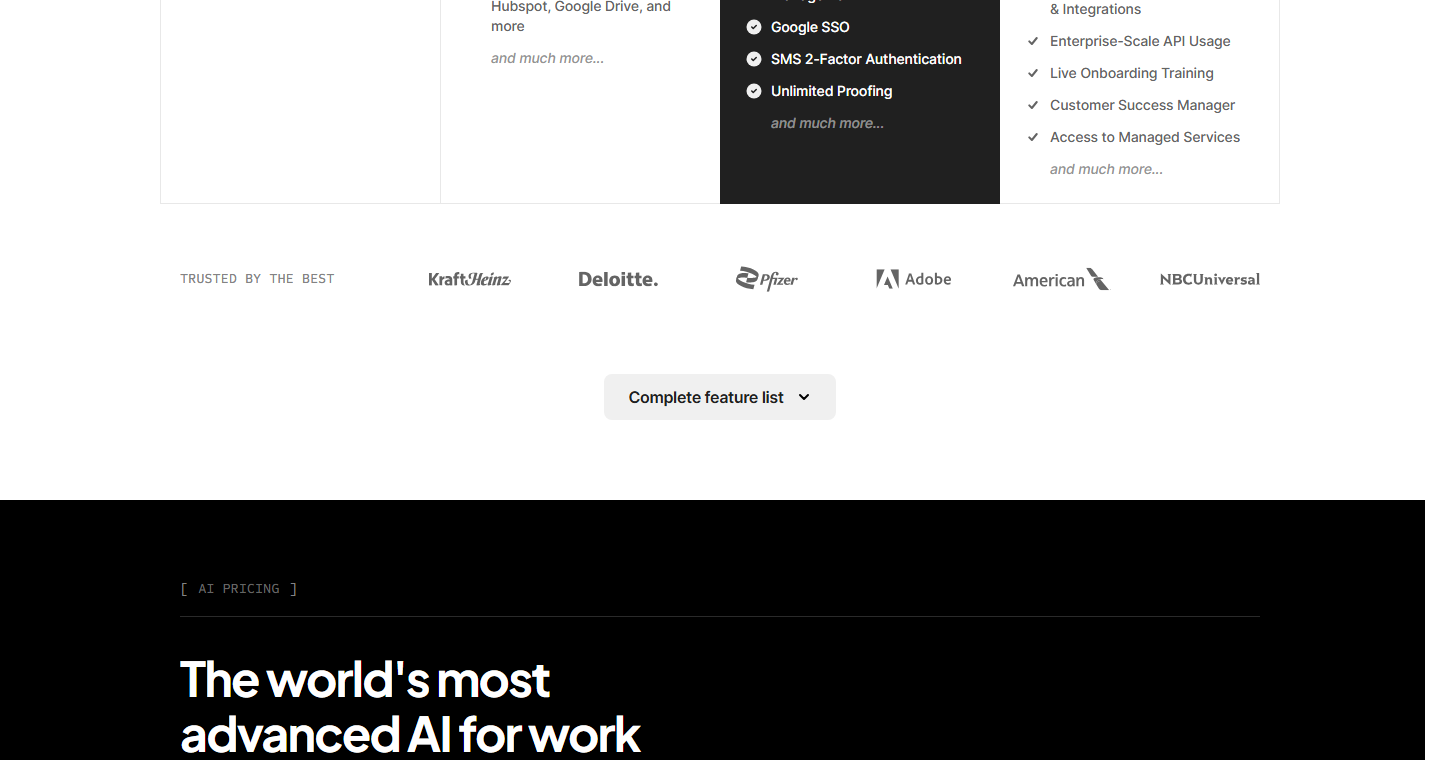Viewport: 1440px width, 760px height.
Task: Click the "& Integrations" text
Action: coord(1095,9)
